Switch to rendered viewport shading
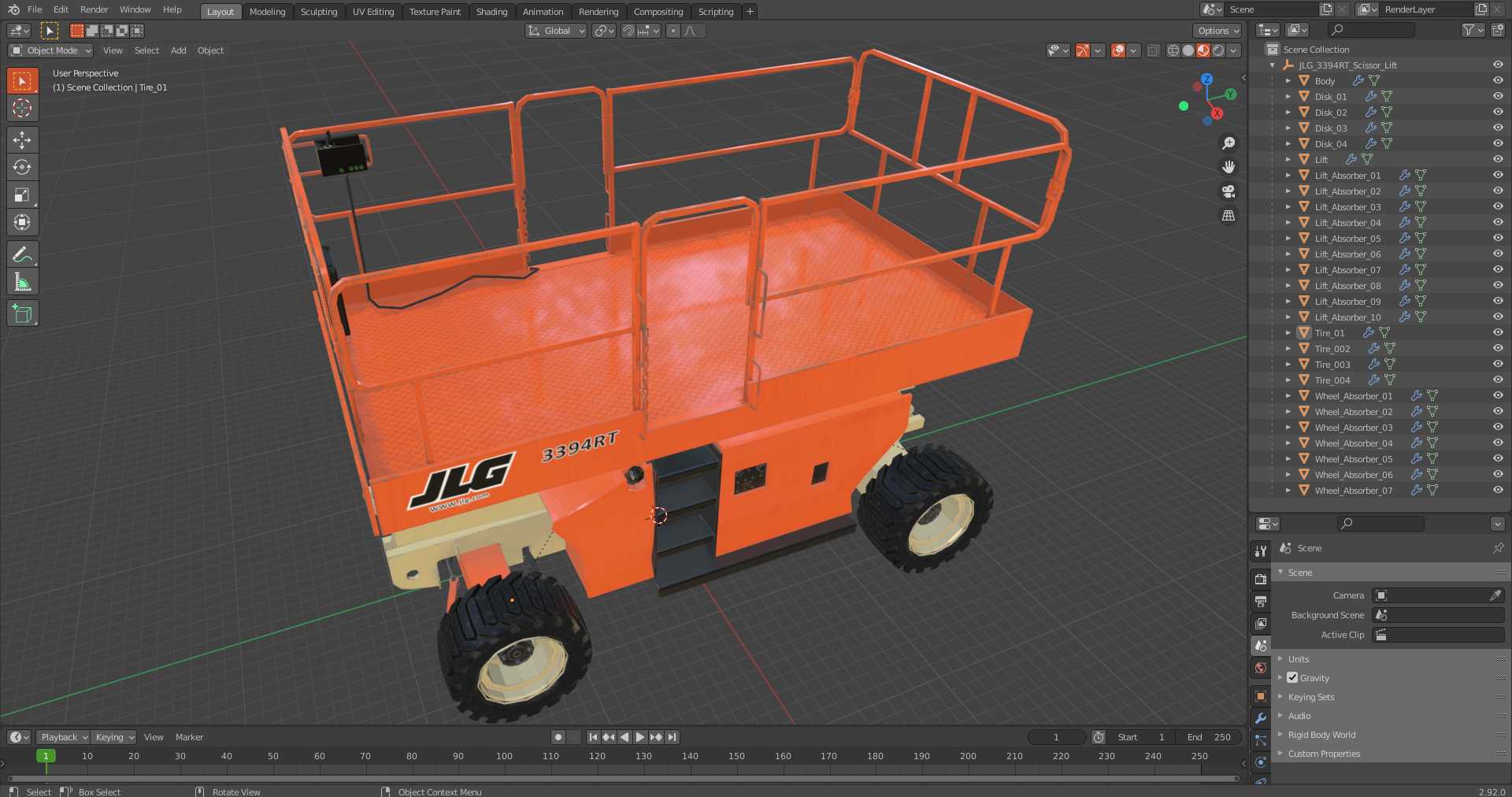 [1218, 50]
